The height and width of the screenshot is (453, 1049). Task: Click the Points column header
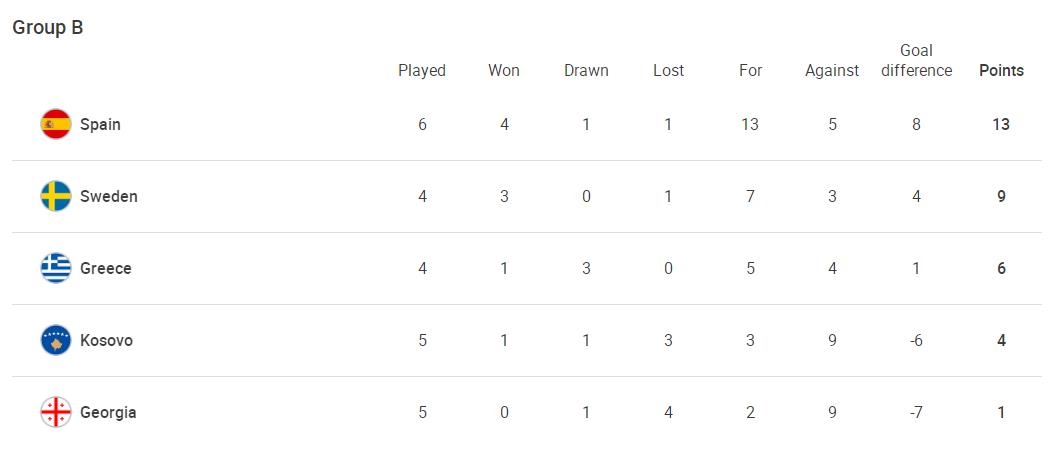[x=1002, y=70]
